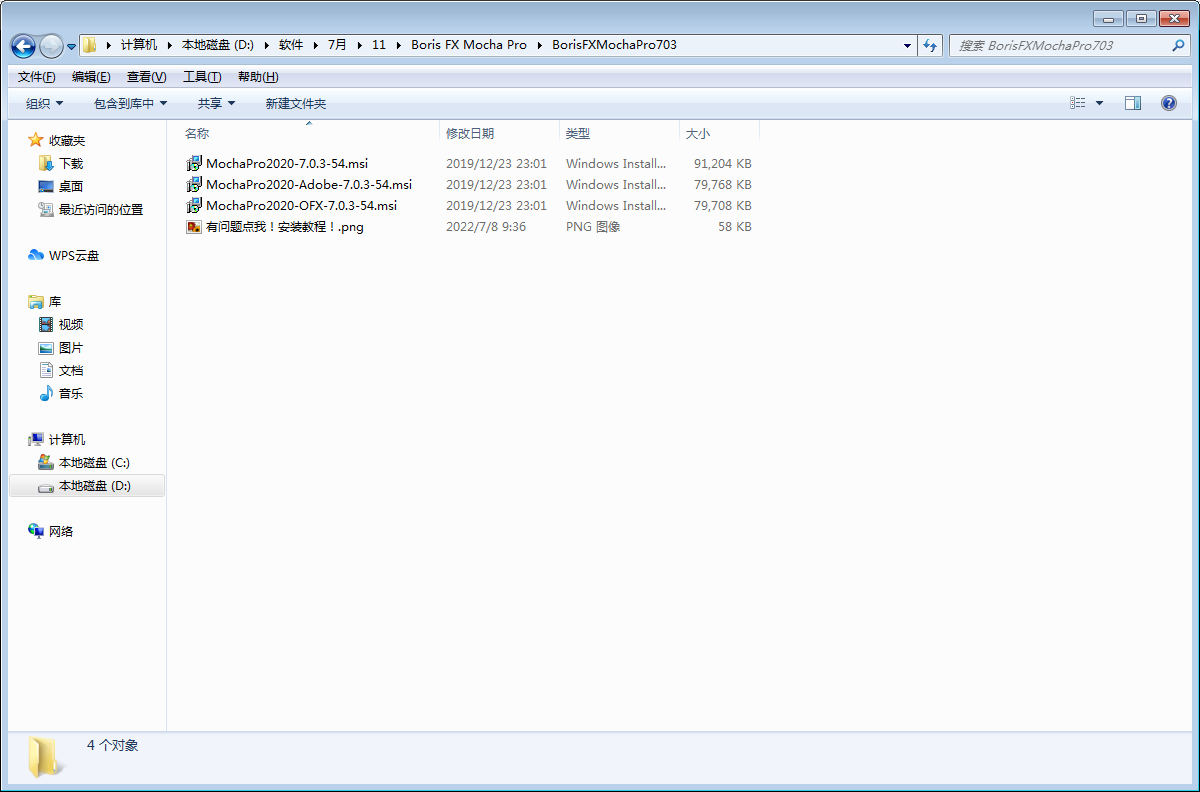Open the 组织 dropdown menu
1200x792 pixels.
[x=44, y=103]
